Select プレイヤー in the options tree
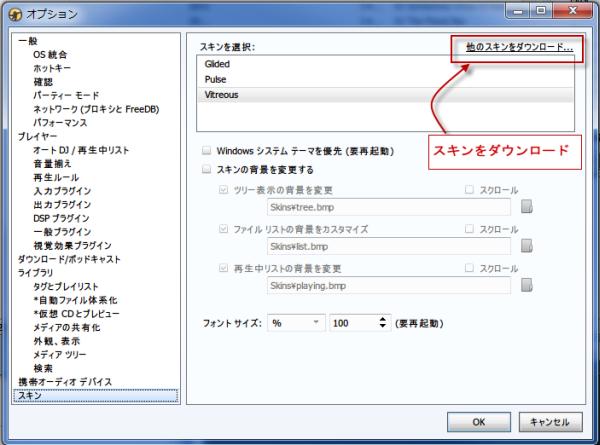This screenshot has height=445, width=600. click(x=37, y=136)
